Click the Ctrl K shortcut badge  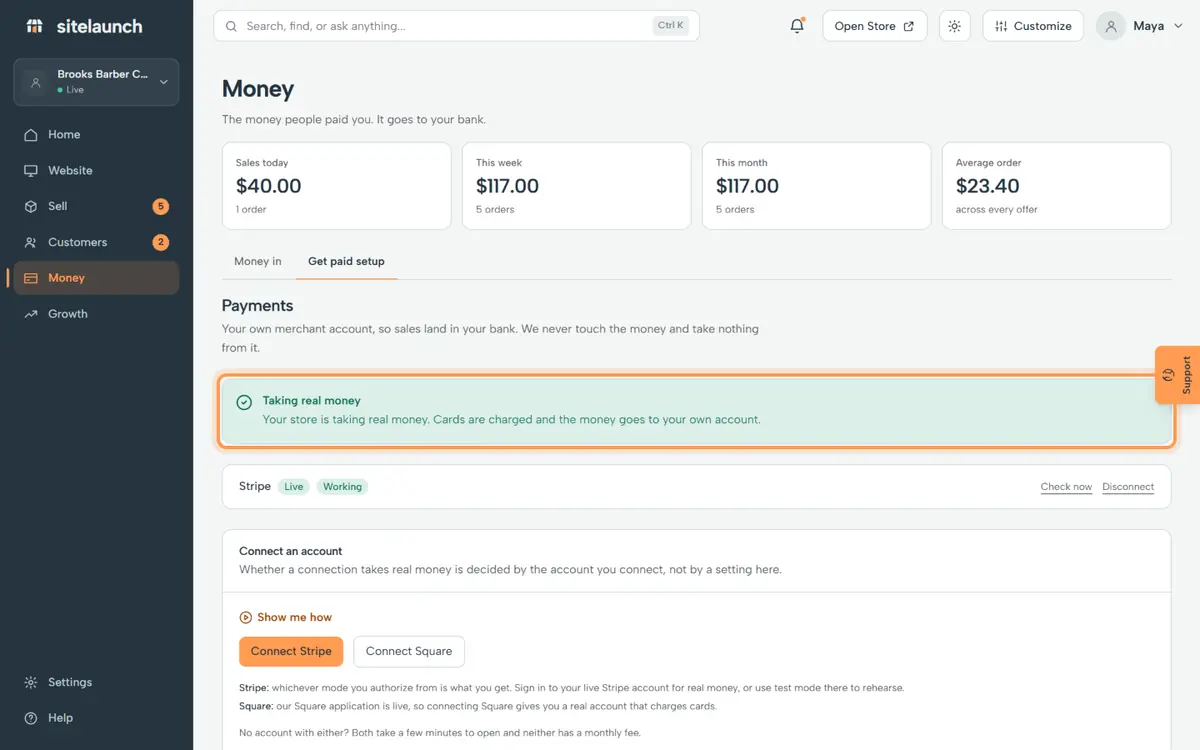point(671,26)
